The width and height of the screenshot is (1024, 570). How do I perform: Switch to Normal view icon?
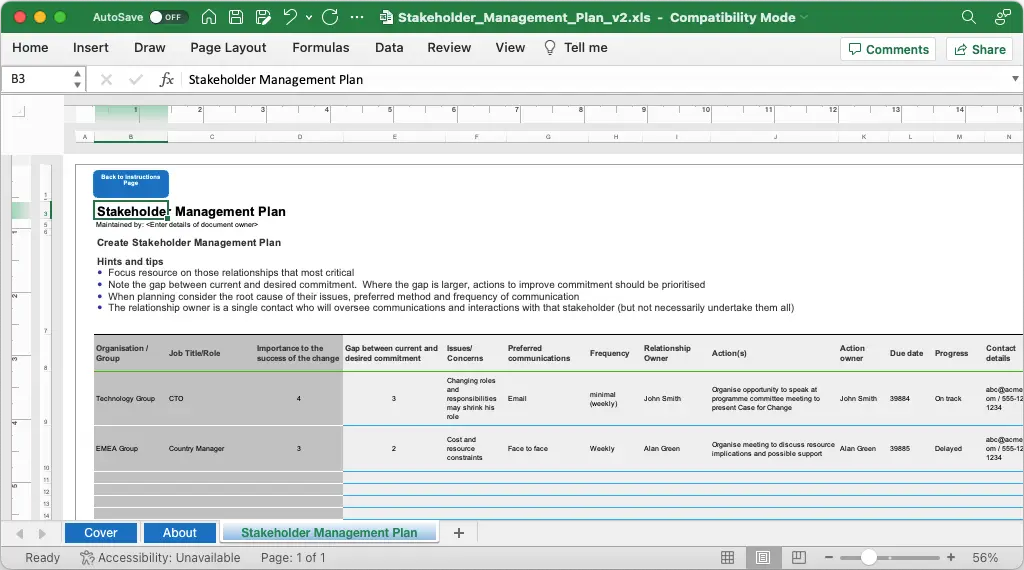tap(728, 558)
